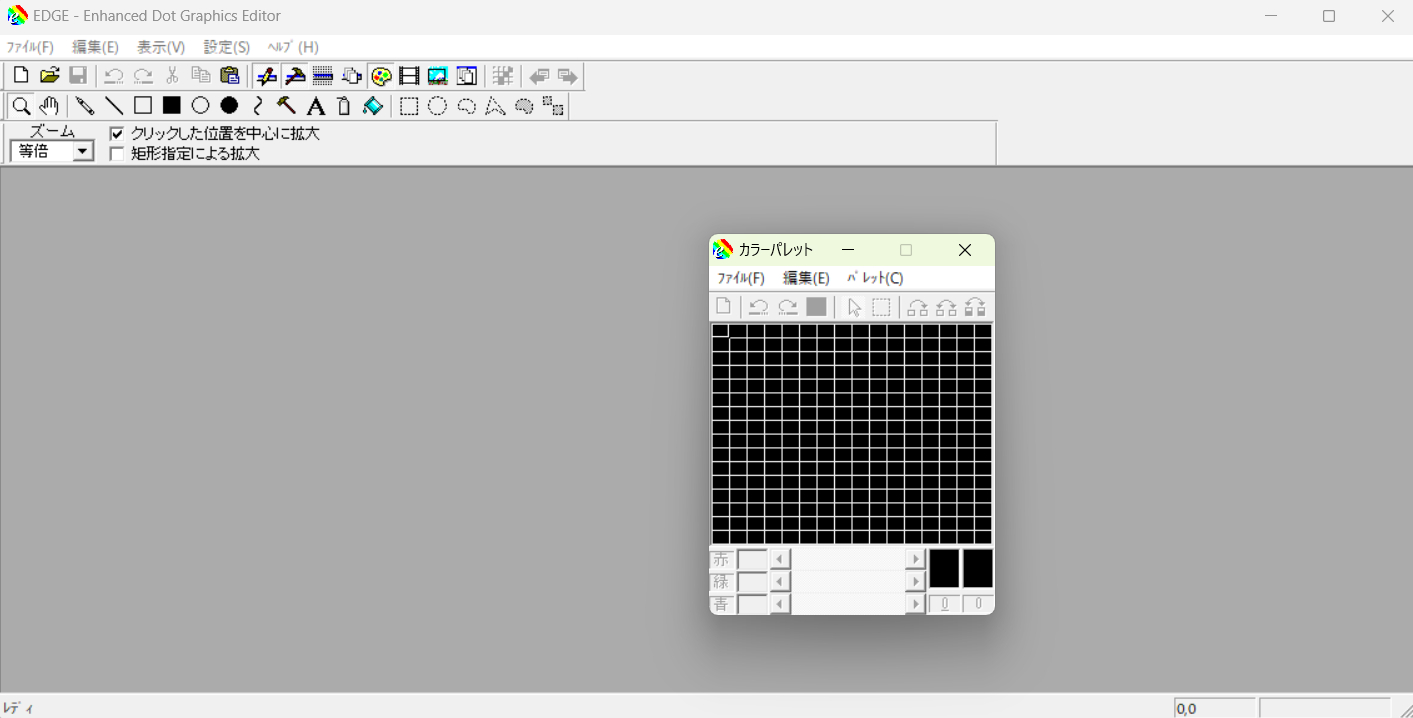Select the Line tool
This screenshot has width=1413, height=718.
(114, 106)
